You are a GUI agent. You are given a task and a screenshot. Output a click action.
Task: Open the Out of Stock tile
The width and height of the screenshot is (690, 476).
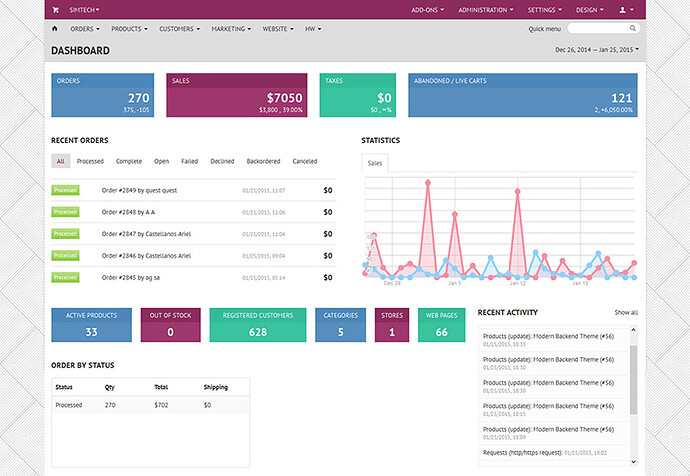pos(170,325)
